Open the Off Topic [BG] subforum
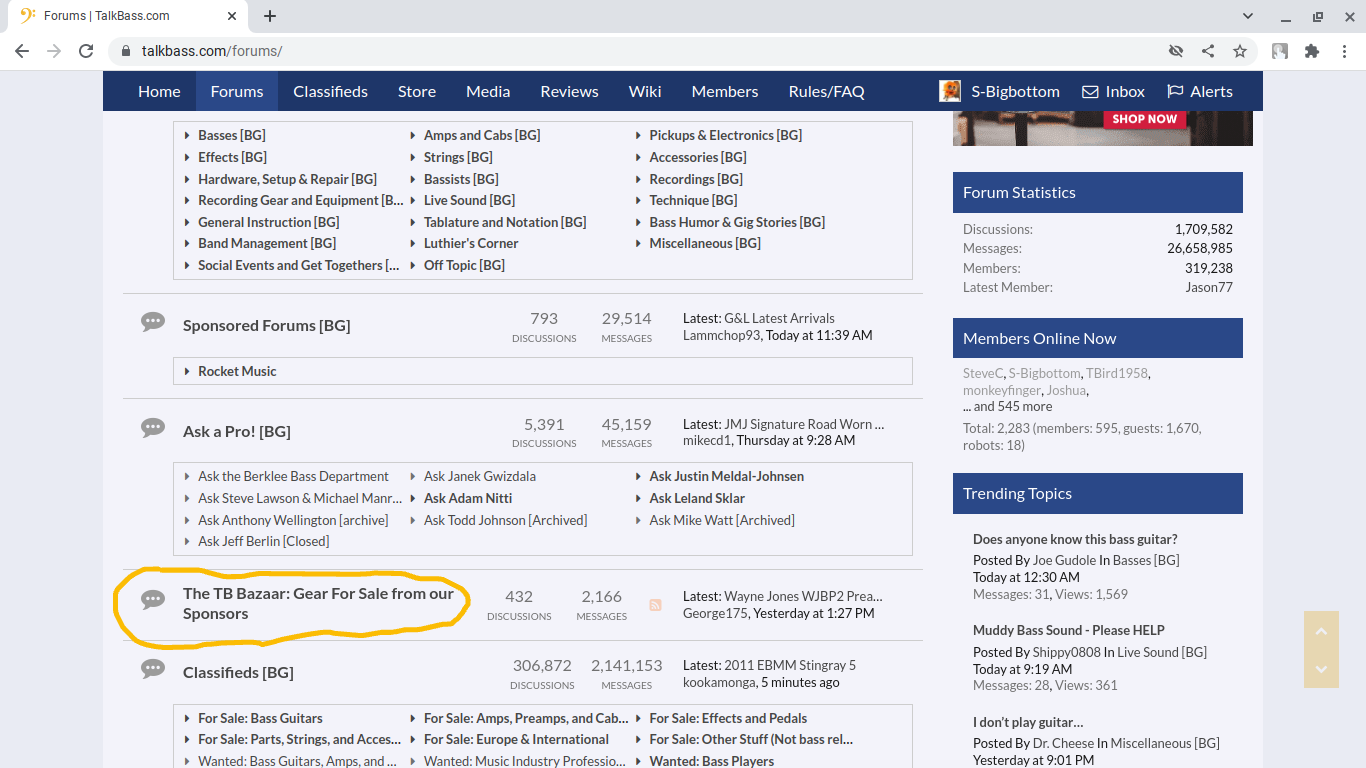Viewport: 1366px width, 768px height. point(464,265)
